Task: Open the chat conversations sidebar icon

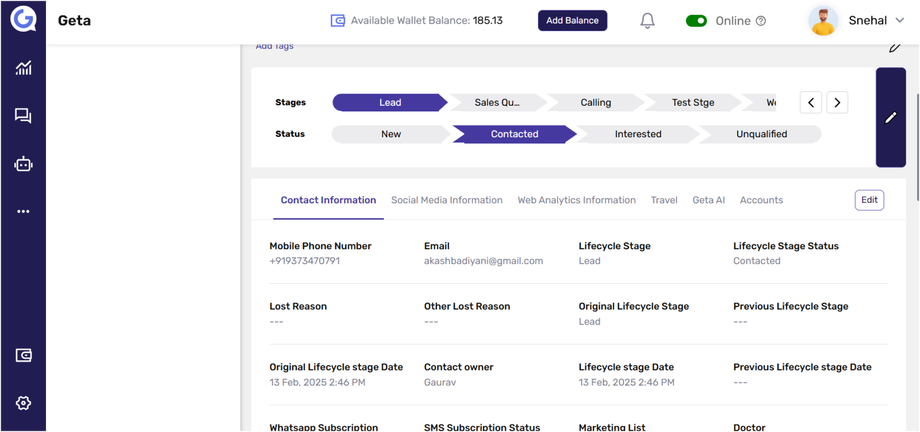Action: (23, 116)
